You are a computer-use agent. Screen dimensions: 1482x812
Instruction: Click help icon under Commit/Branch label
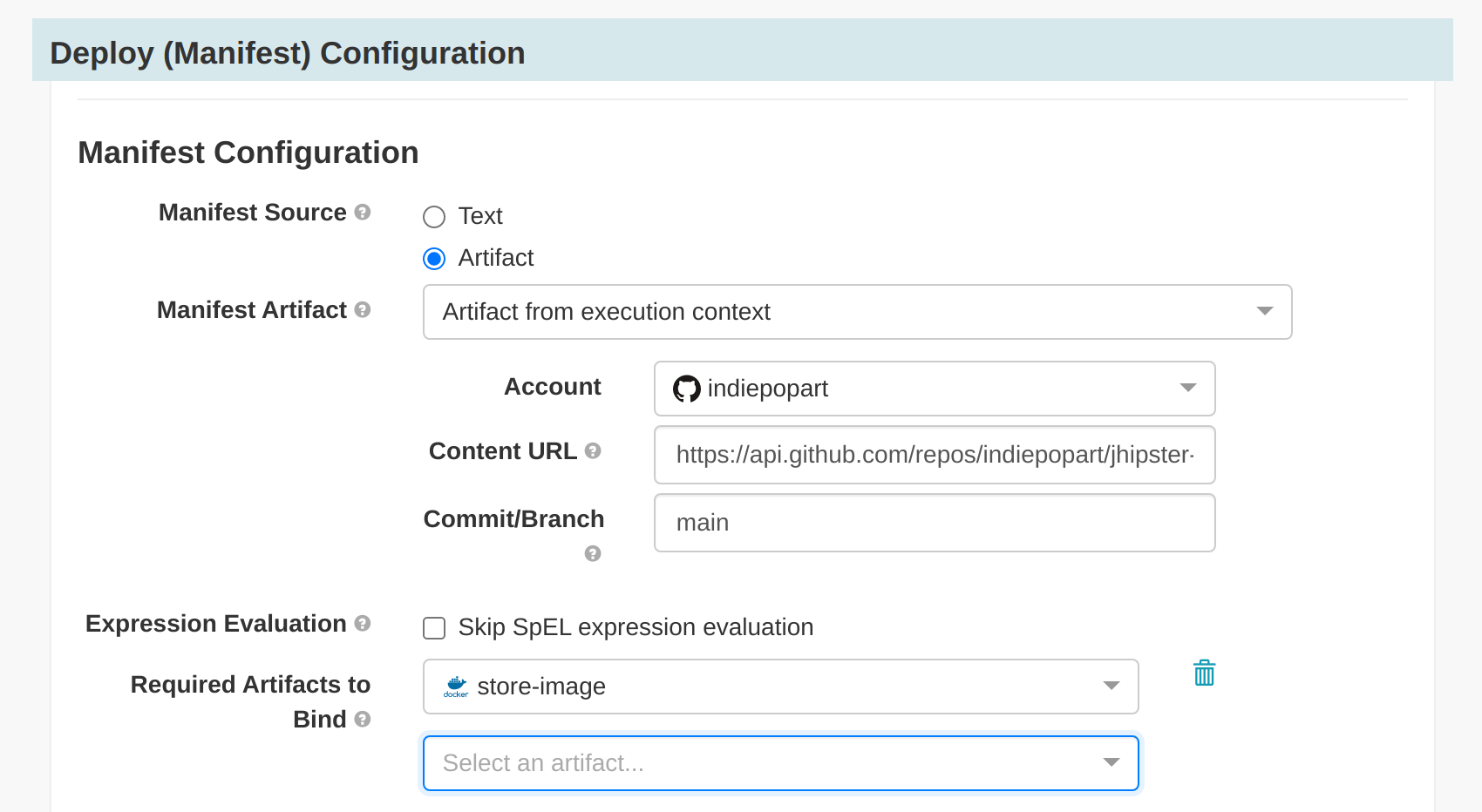click(x=593, y=553)
